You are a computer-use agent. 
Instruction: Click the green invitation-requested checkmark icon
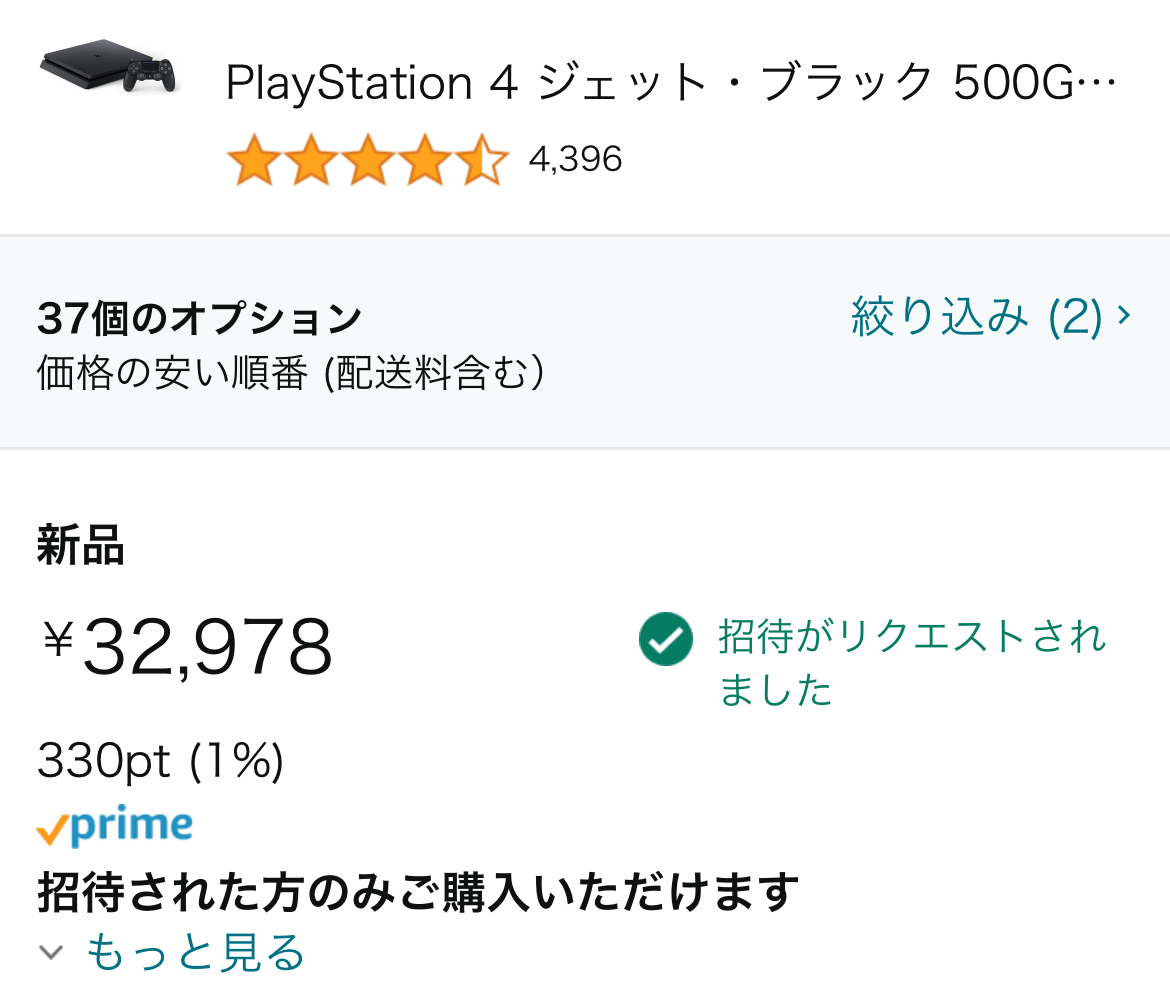pyautogui.click(x=665, y=639)
